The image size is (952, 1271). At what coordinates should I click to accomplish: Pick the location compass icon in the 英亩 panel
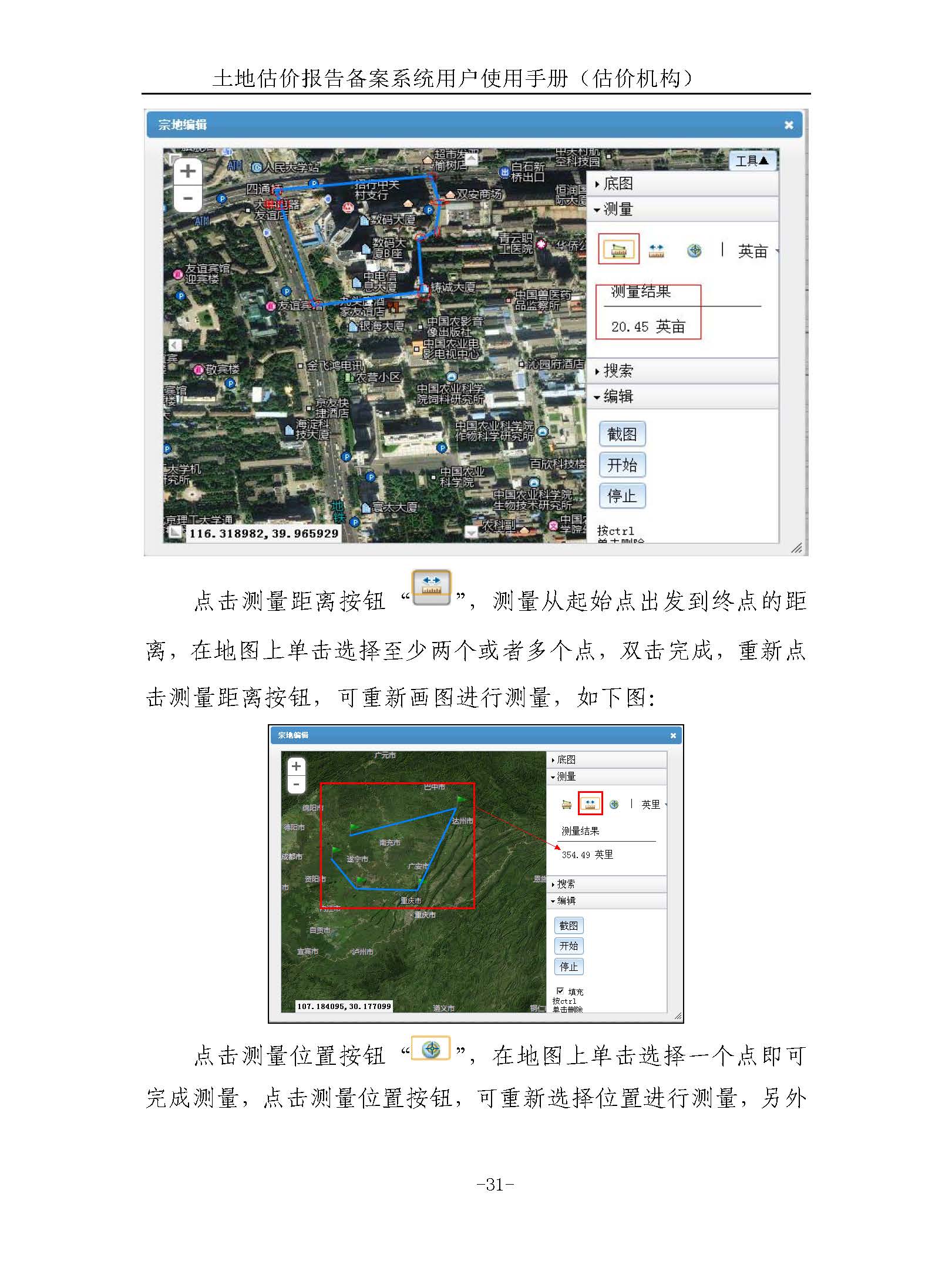[x=694, y=251]
